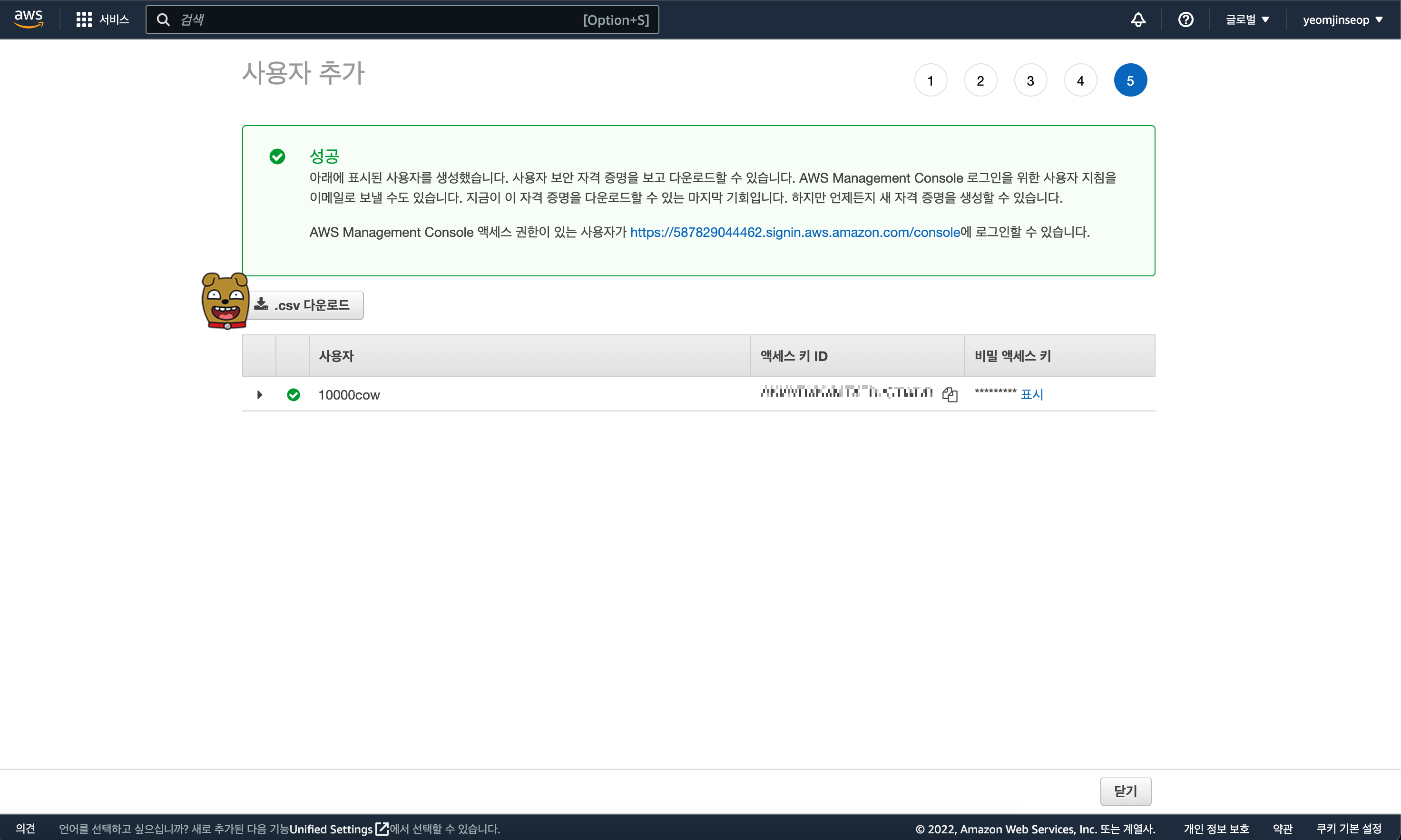Go to step 1 of wizard

point(930,80)
